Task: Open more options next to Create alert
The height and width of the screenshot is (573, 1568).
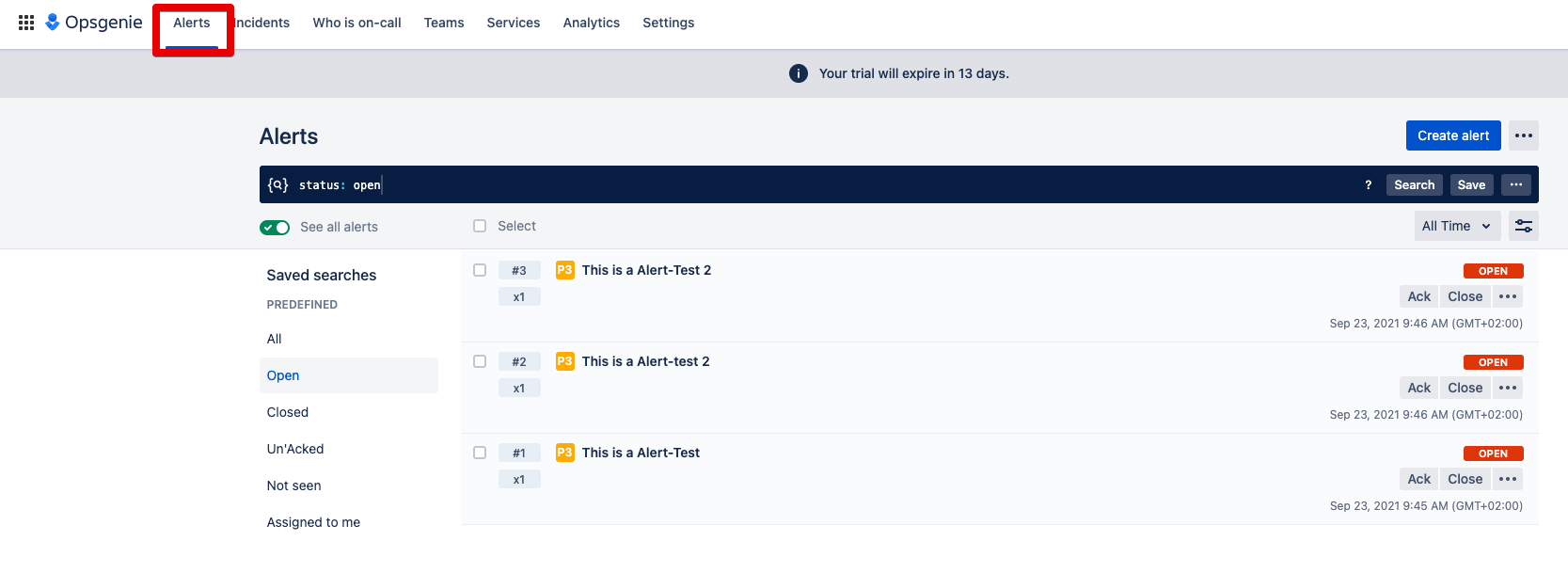Action: [x=1523, y=135]
